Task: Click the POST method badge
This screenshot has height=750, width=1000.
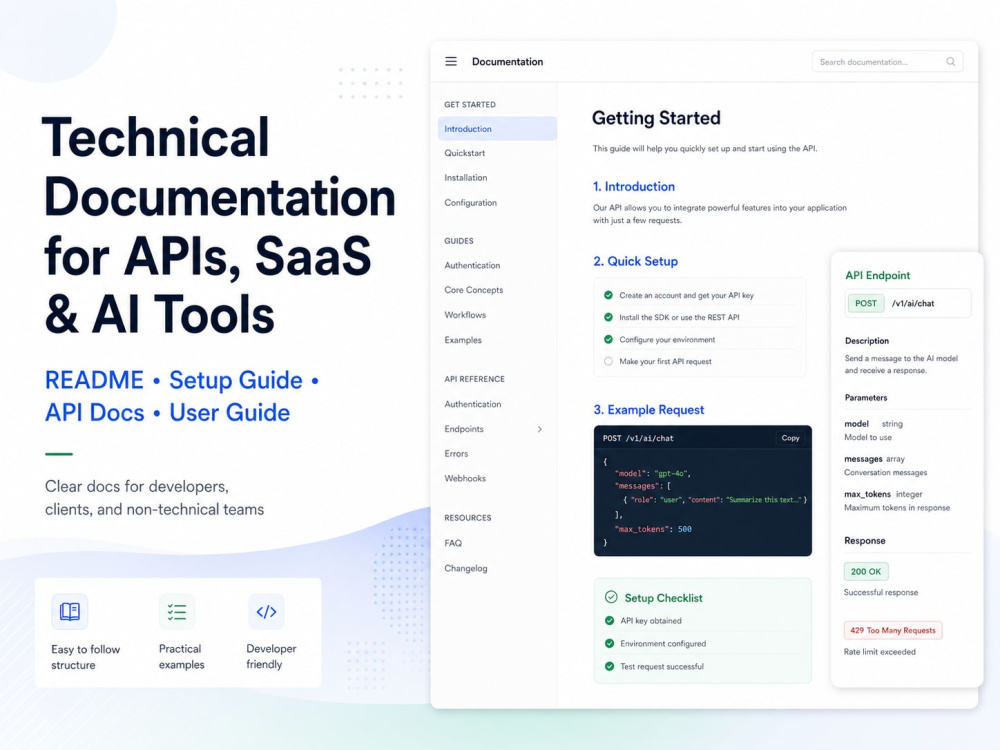Action: 865,304
